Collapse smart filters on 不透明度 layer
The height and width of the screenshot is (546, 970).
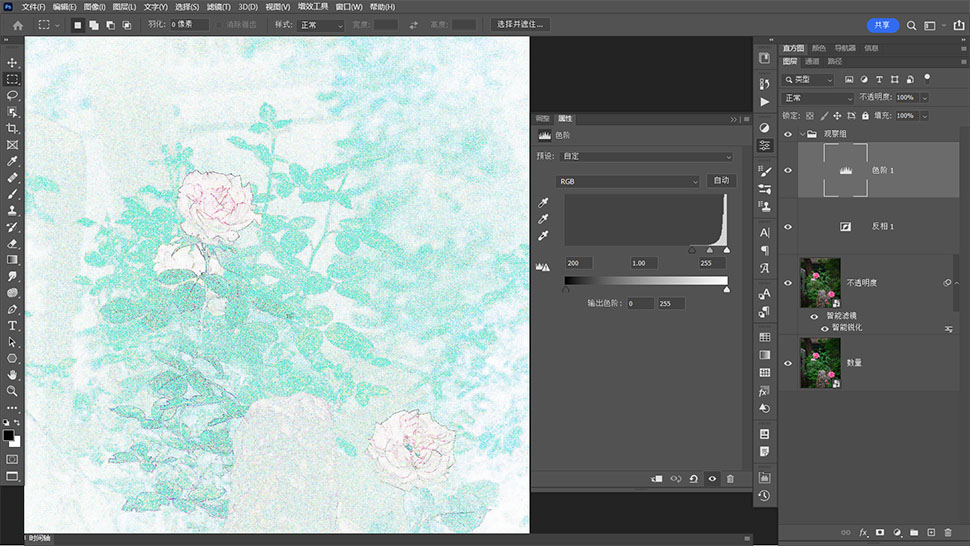957,283
